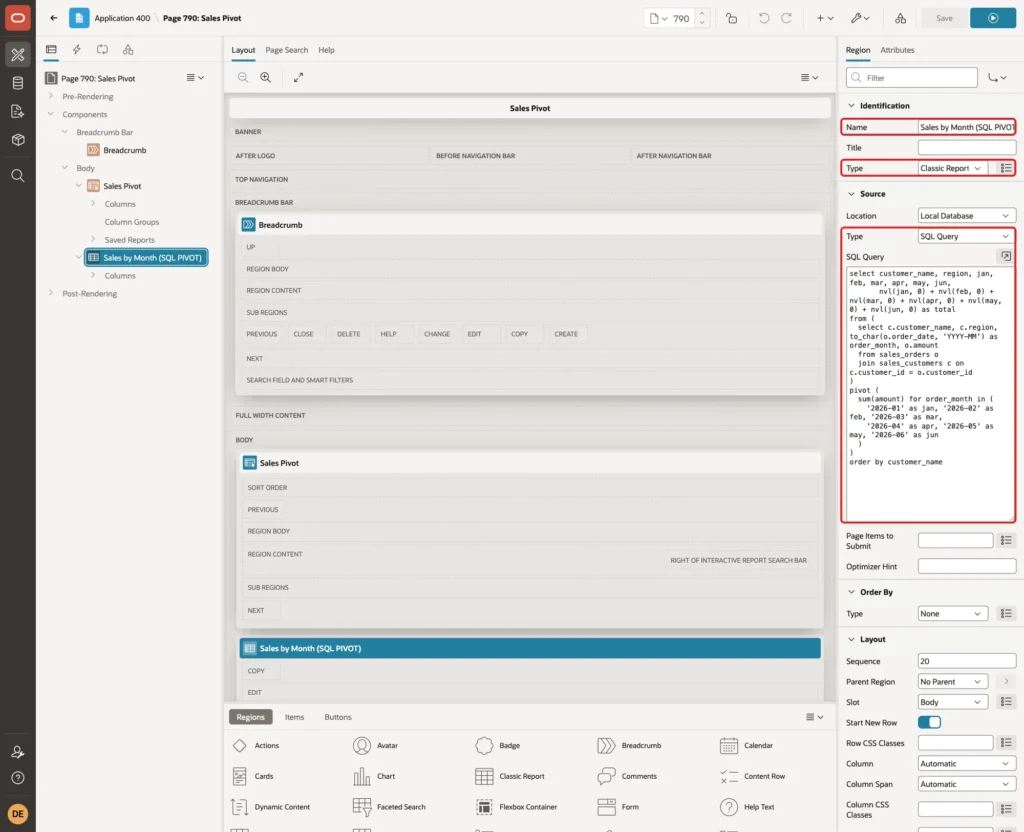Open the Location Local Database dropdown

[x=967, y=216]
